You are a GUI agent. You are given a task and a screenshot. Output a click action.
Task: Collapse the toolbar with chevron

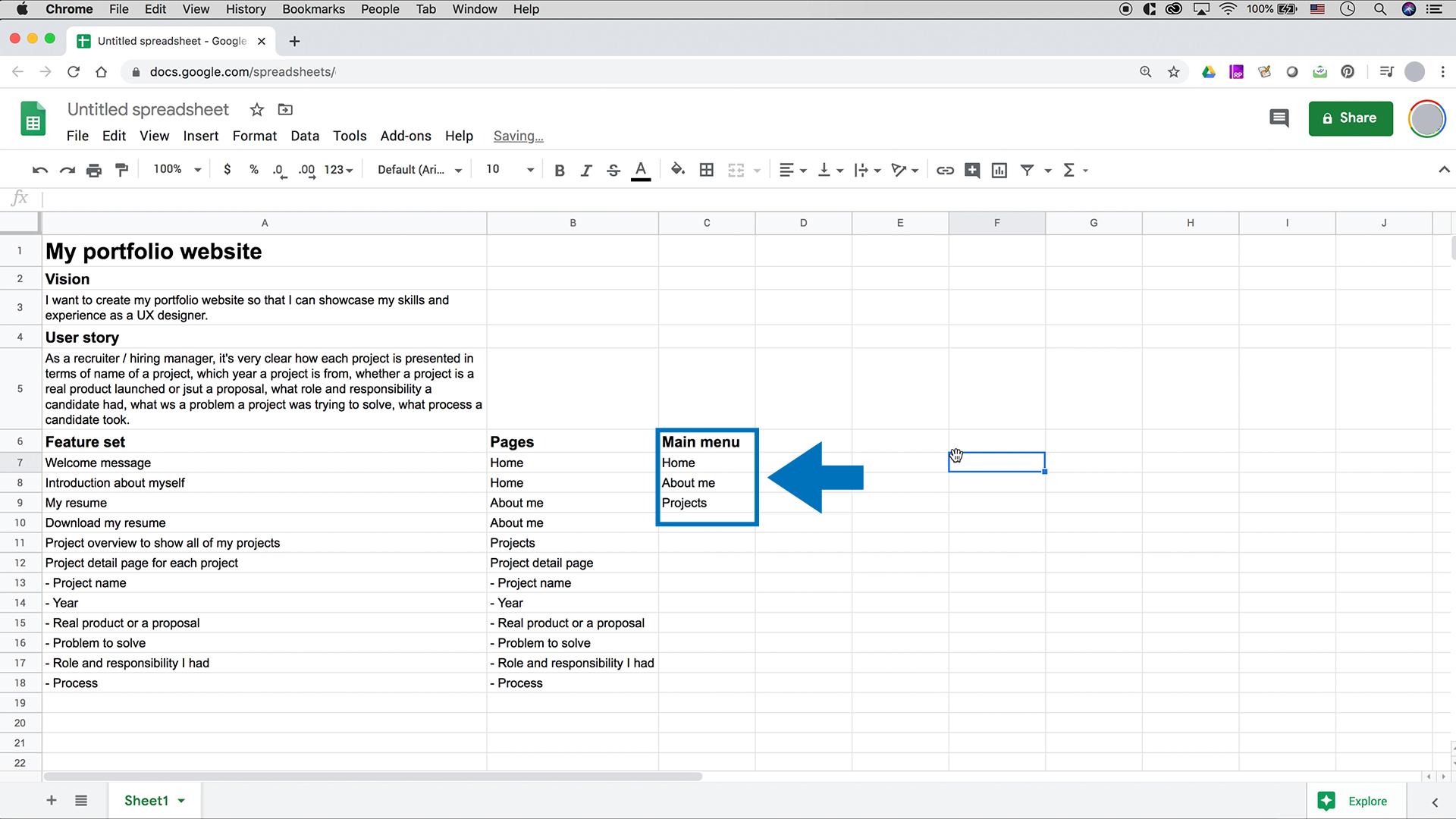pos(1444,170)
